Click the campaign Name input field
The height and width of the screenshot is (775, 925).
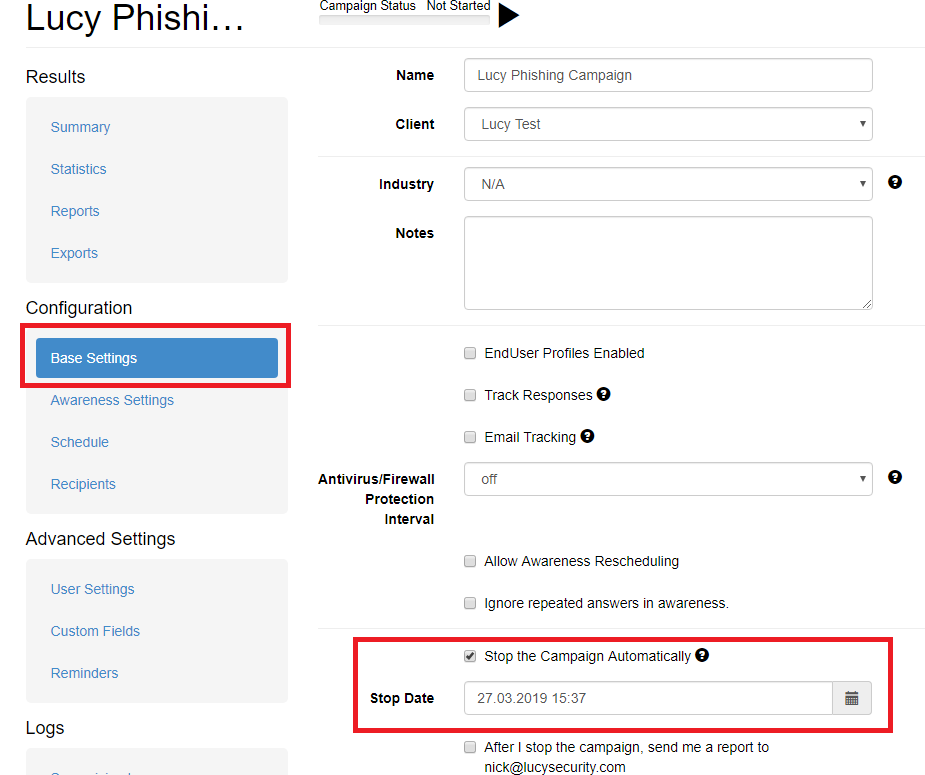[x=668, y=75]
